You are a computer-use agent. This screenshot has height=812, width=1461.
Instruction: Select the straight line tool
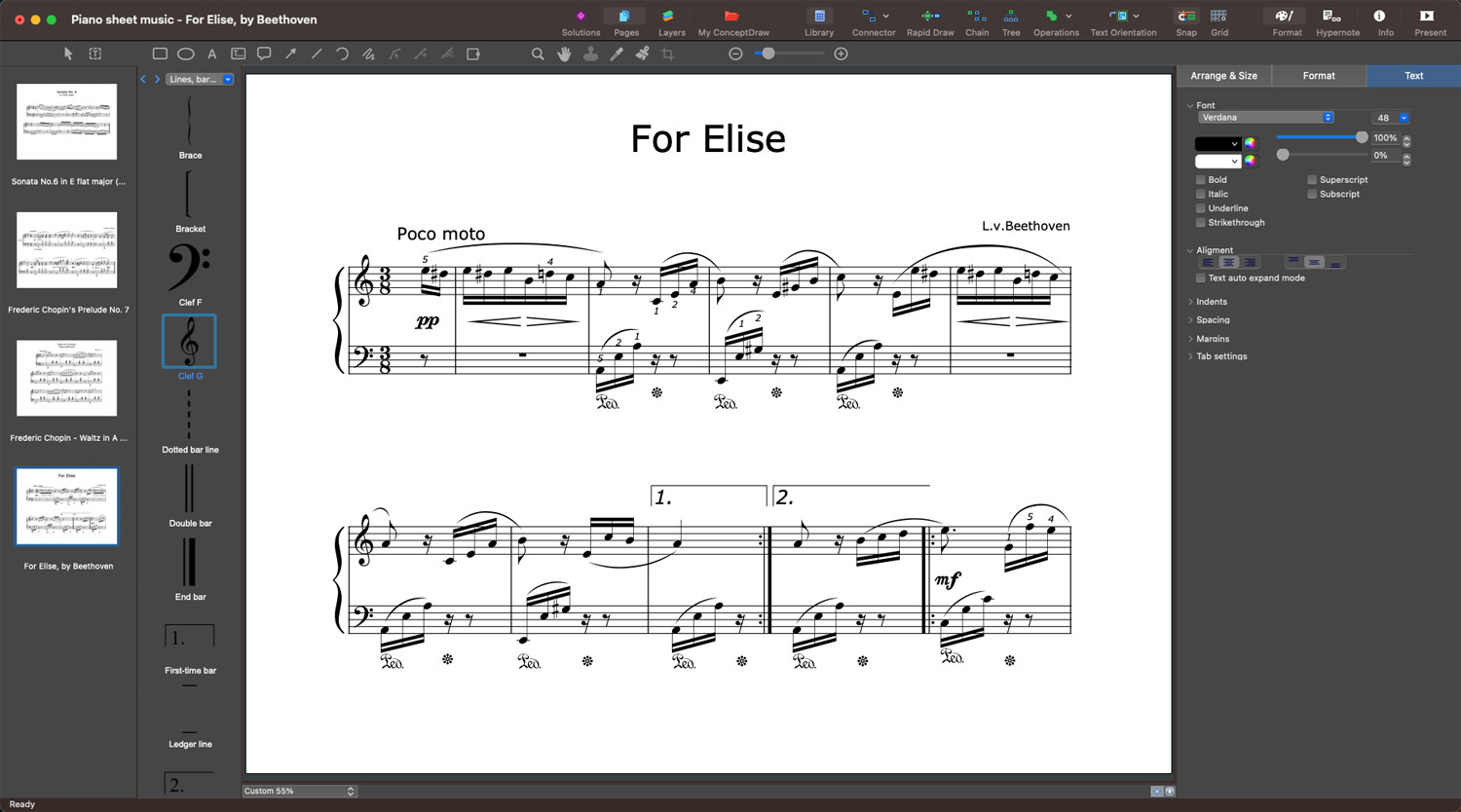pos(317,54)
